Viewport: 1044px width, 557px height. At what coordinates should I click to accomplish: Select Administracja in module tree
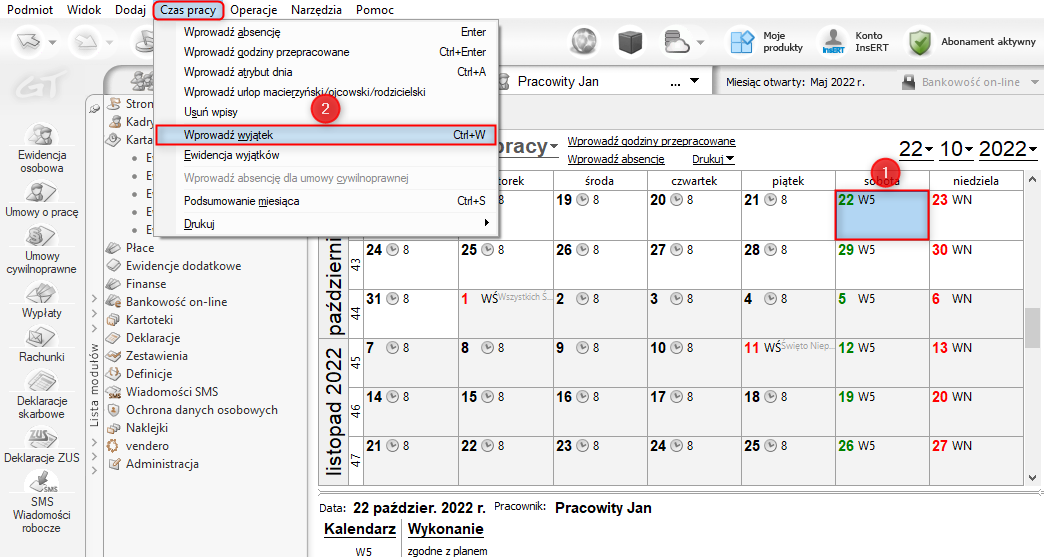pos(162,464)
